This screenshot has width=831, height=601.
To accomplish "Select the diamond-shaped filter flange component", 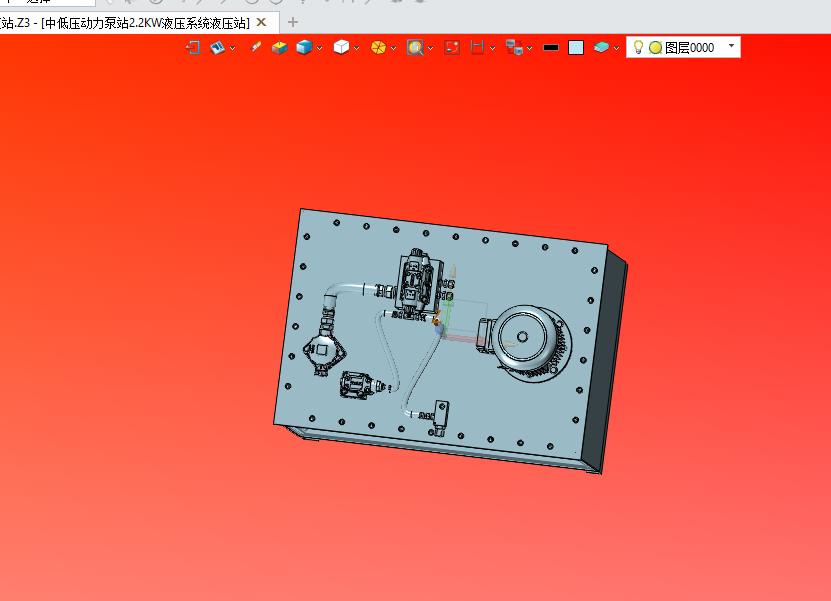I will click(323, 350).
